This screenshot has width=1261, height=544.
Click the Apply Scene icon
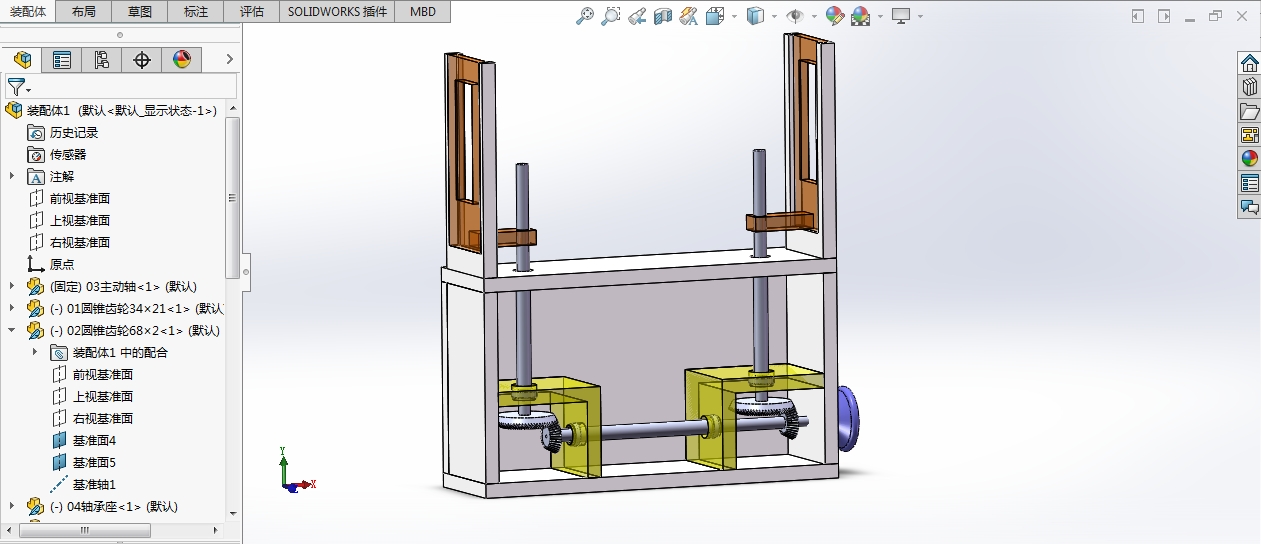860,16
